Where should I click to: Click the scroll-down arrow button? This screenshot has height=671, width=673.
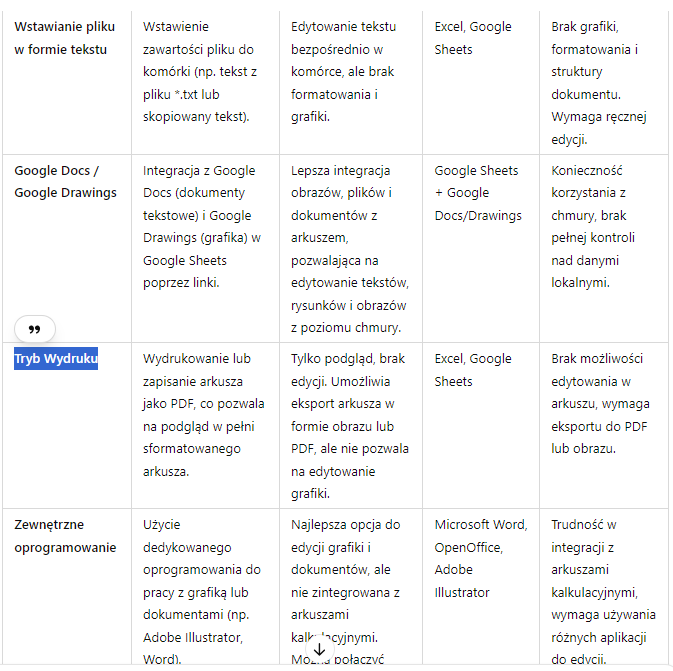click(319, 649)
